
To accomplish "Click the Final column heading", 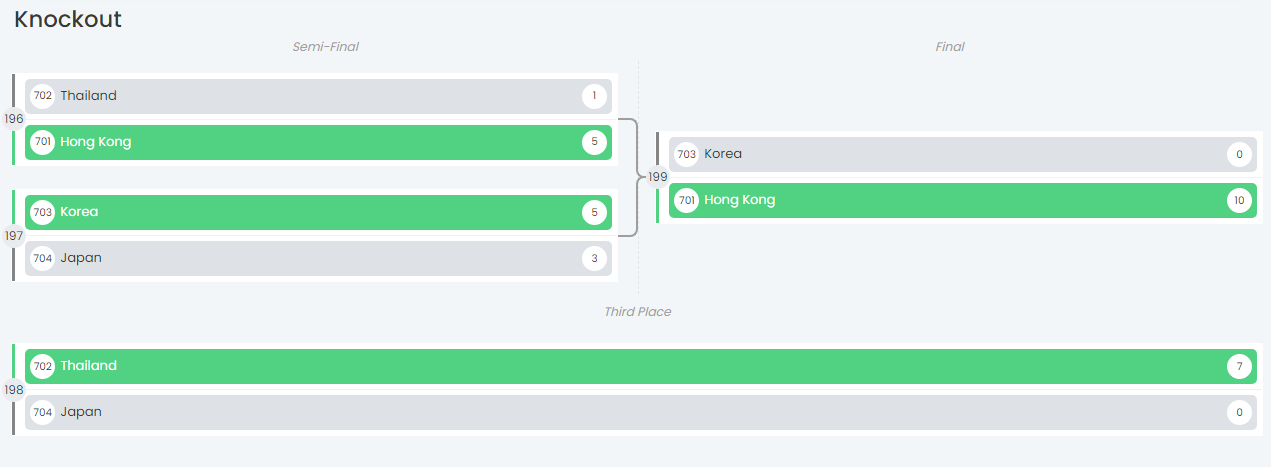I will 949,47.
